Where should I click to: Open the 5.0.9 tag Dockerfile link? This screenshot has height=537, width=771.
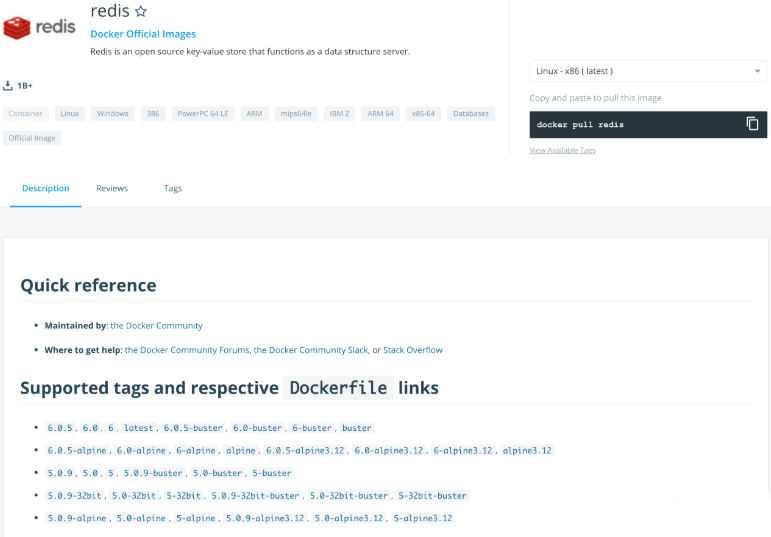pos(60,473)
